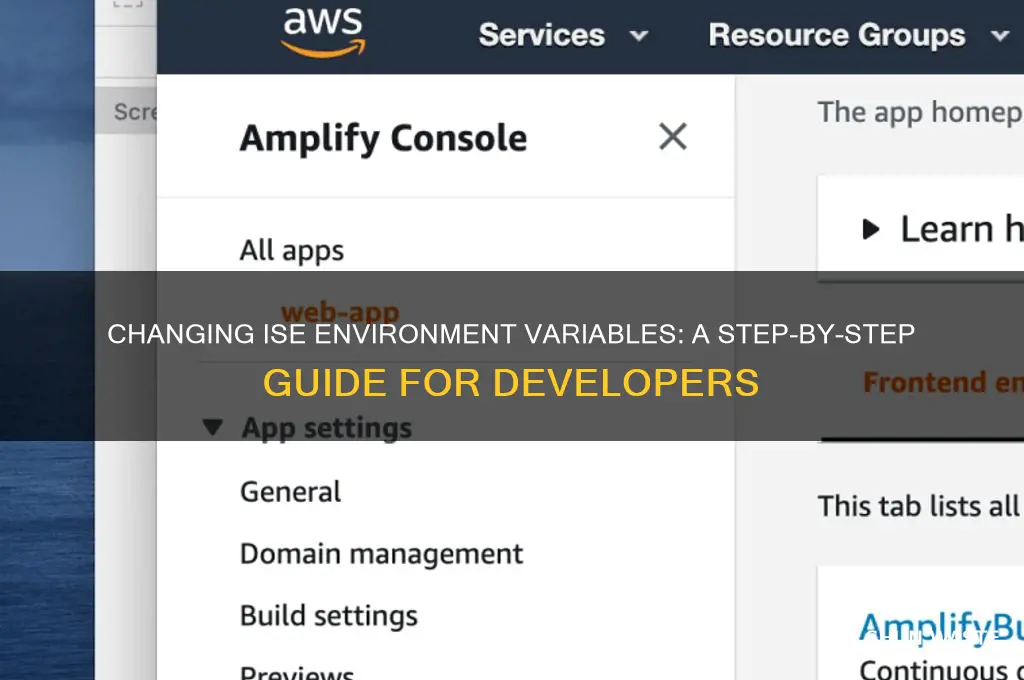Viewport: 1024px width, 680px height.
Task: Collapse the App settings section
Action: point(212,428)
